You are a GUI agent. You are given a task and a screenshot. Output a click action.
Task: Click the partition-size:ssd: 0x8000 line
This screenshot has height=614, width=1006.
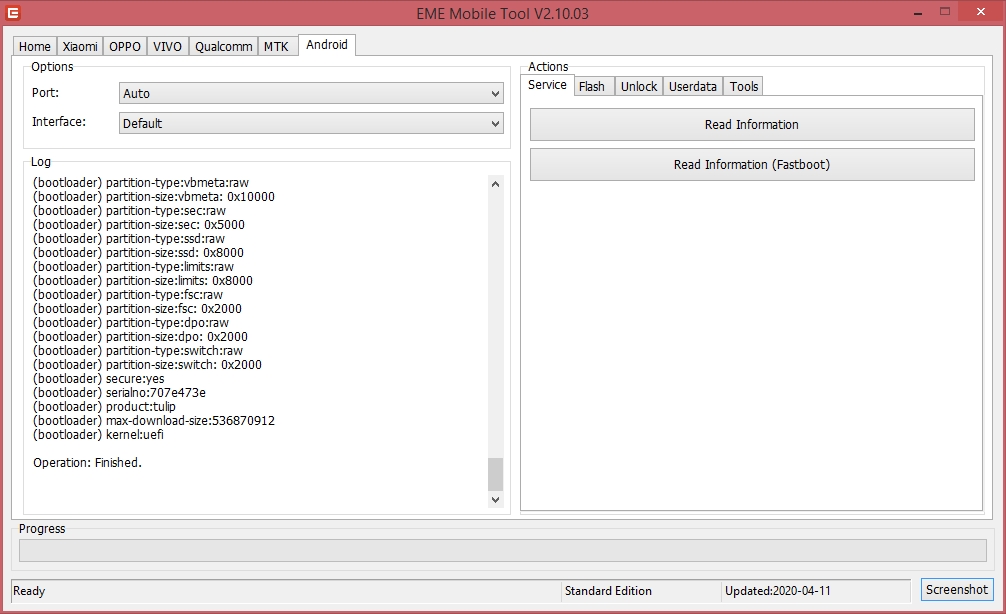pyautogui.click(x=139, y=253)
